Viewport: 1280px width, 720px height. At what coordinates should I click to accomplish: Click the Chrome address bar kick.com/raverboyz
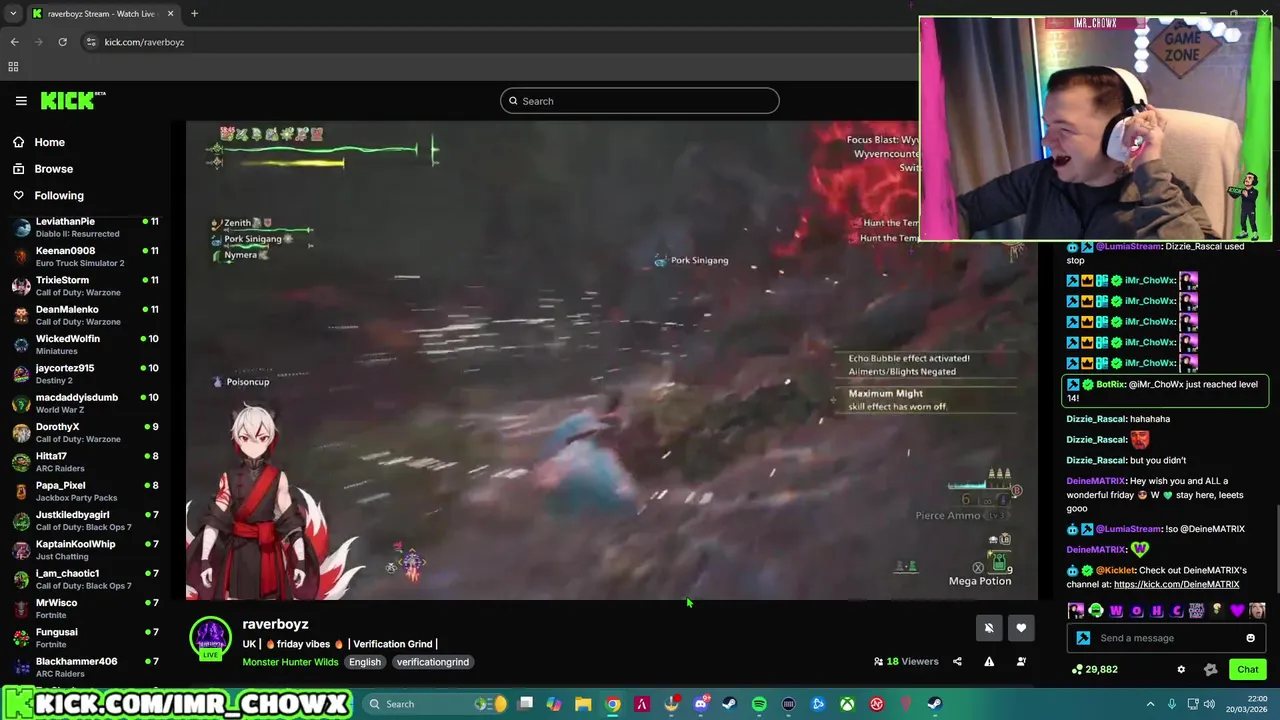[x=144, y=42]
